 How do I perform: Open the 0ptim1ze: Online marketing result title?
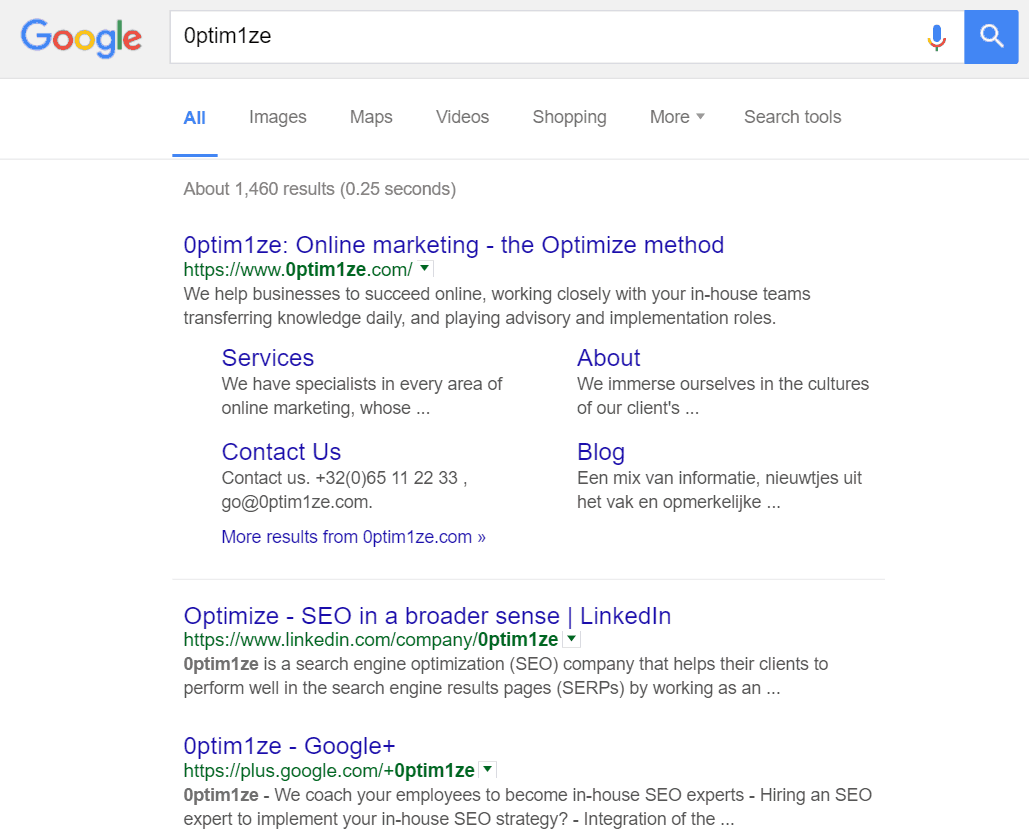pyautogui.click(x=453, y=245)
